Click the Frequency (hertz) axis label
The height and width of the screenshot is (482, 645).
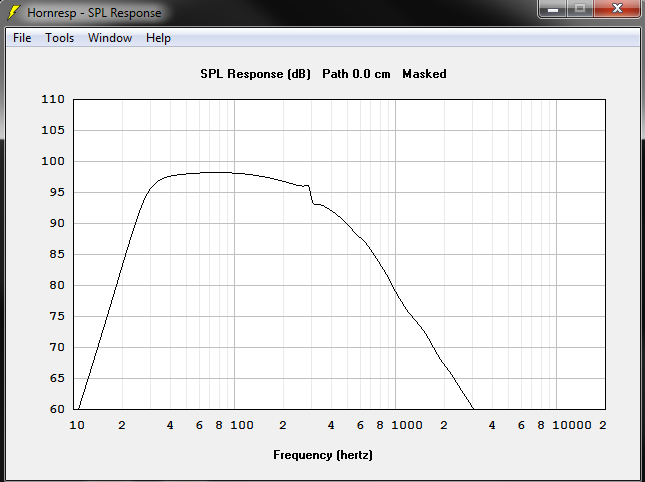pyautogui.click(x=323, y=455)
